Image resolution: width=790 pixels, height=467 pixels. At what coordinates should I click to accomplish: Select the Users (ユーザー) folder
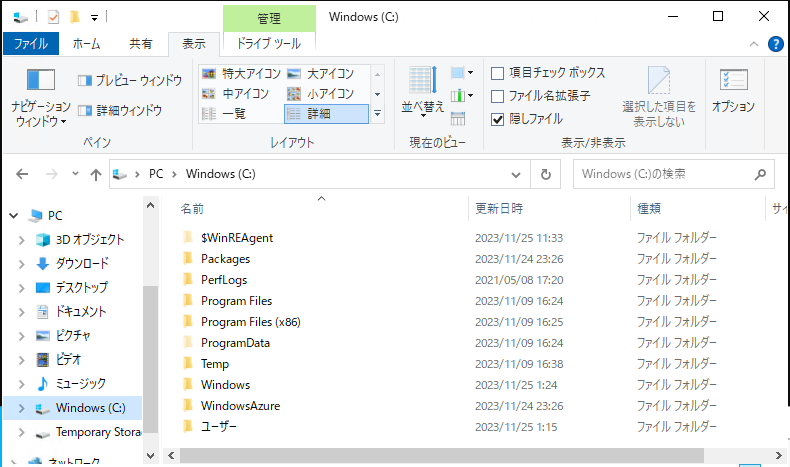pos(219,427)
